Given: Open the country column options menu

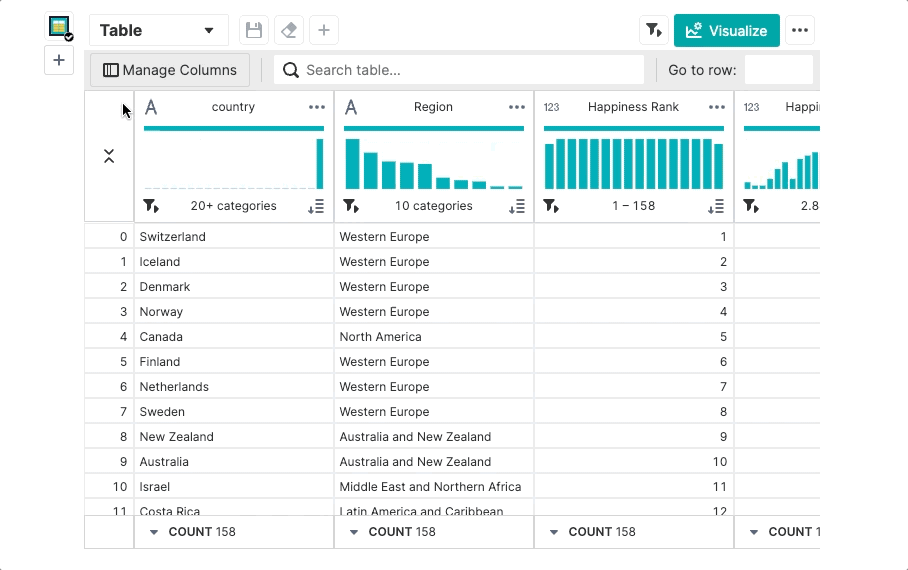Looking at the screenshot, I should [x=317, y=107].
